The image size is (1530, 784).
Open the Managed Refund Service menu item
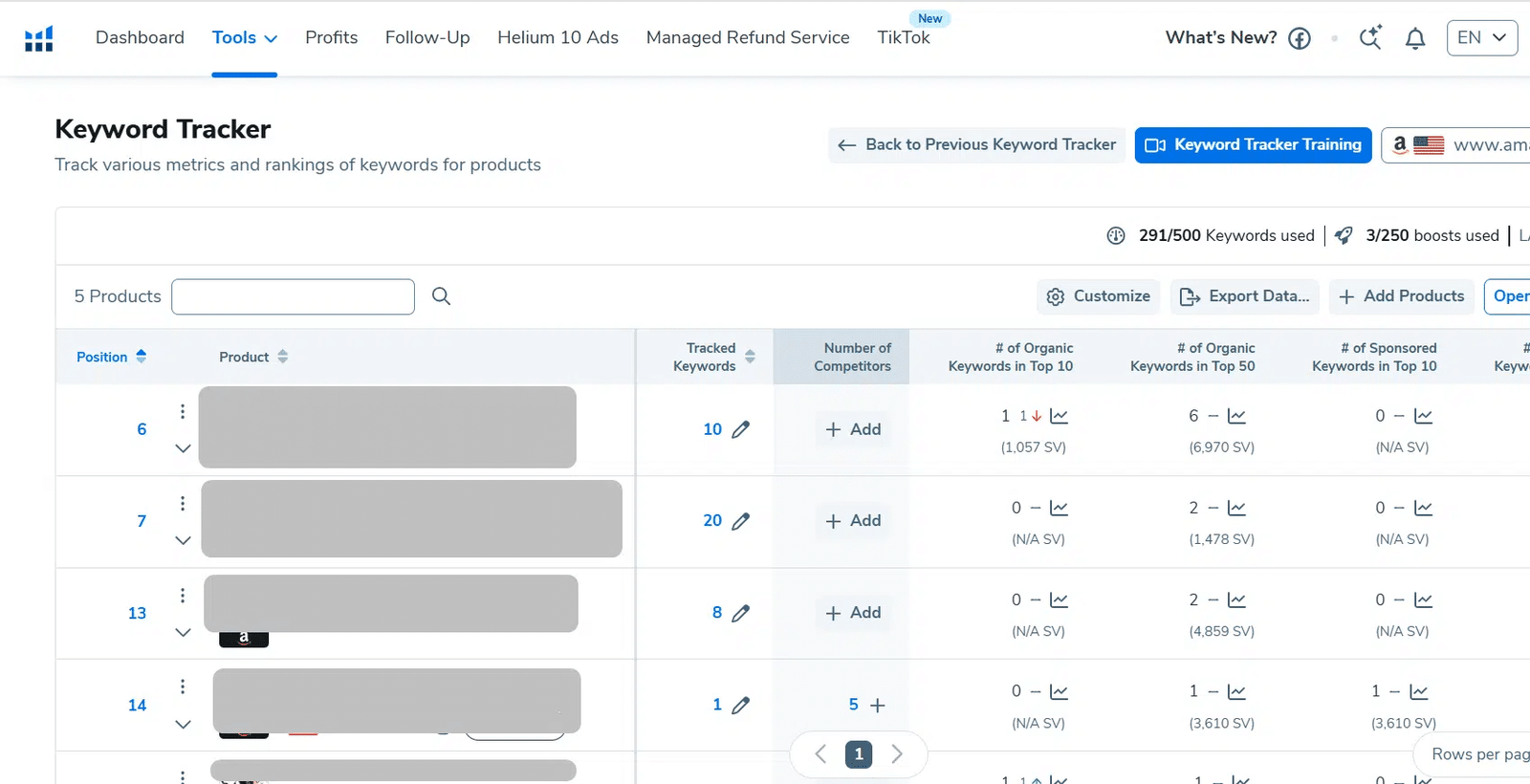pyautogui.click(x=747, y=38)
